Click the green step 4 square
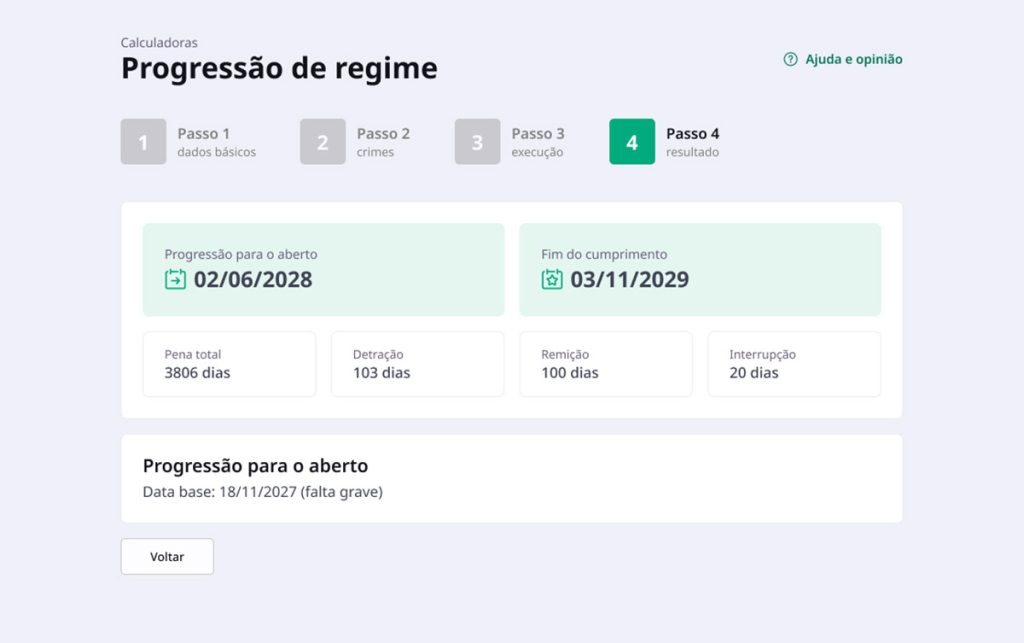The width and height of the screenshot is (1024, 643). click(632, 142)
